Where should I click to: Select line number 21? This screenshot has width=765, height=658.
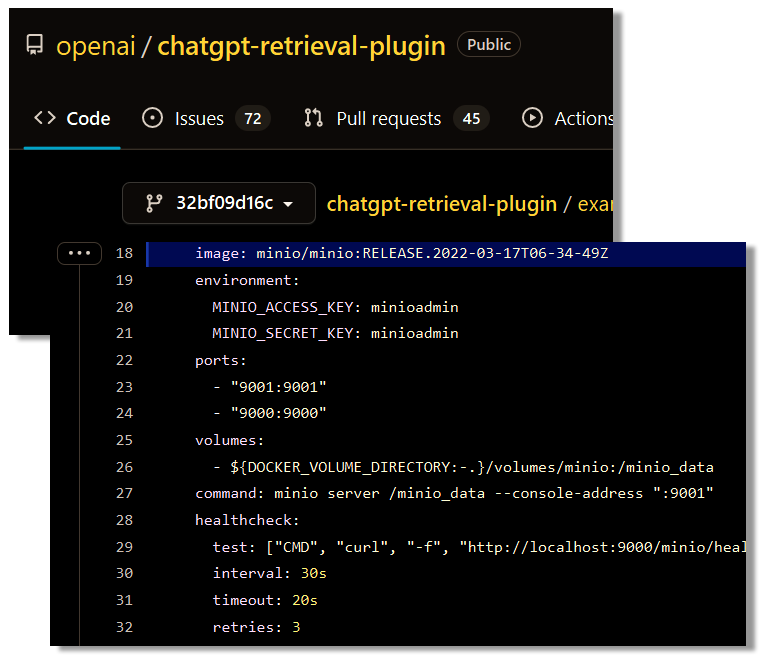(x=124, y=333)
